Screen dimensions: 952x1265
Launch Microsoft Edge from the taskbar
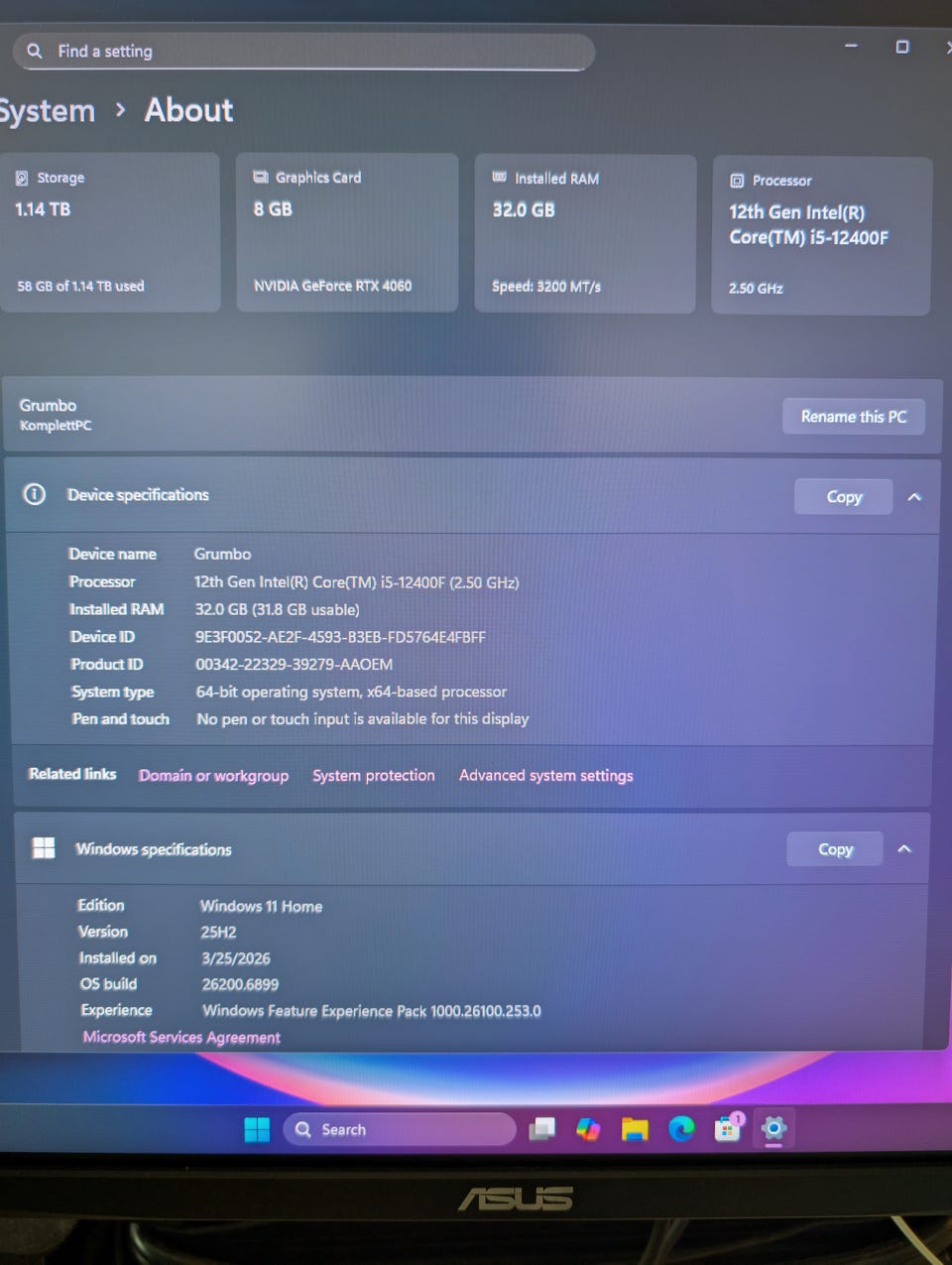681,1129
